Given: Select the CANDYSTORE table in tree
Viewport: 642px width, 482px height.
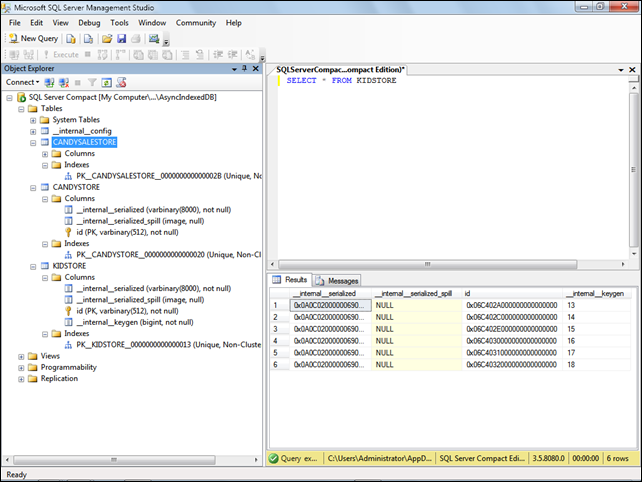Looking at the screenshot, I should pos(76,187).
